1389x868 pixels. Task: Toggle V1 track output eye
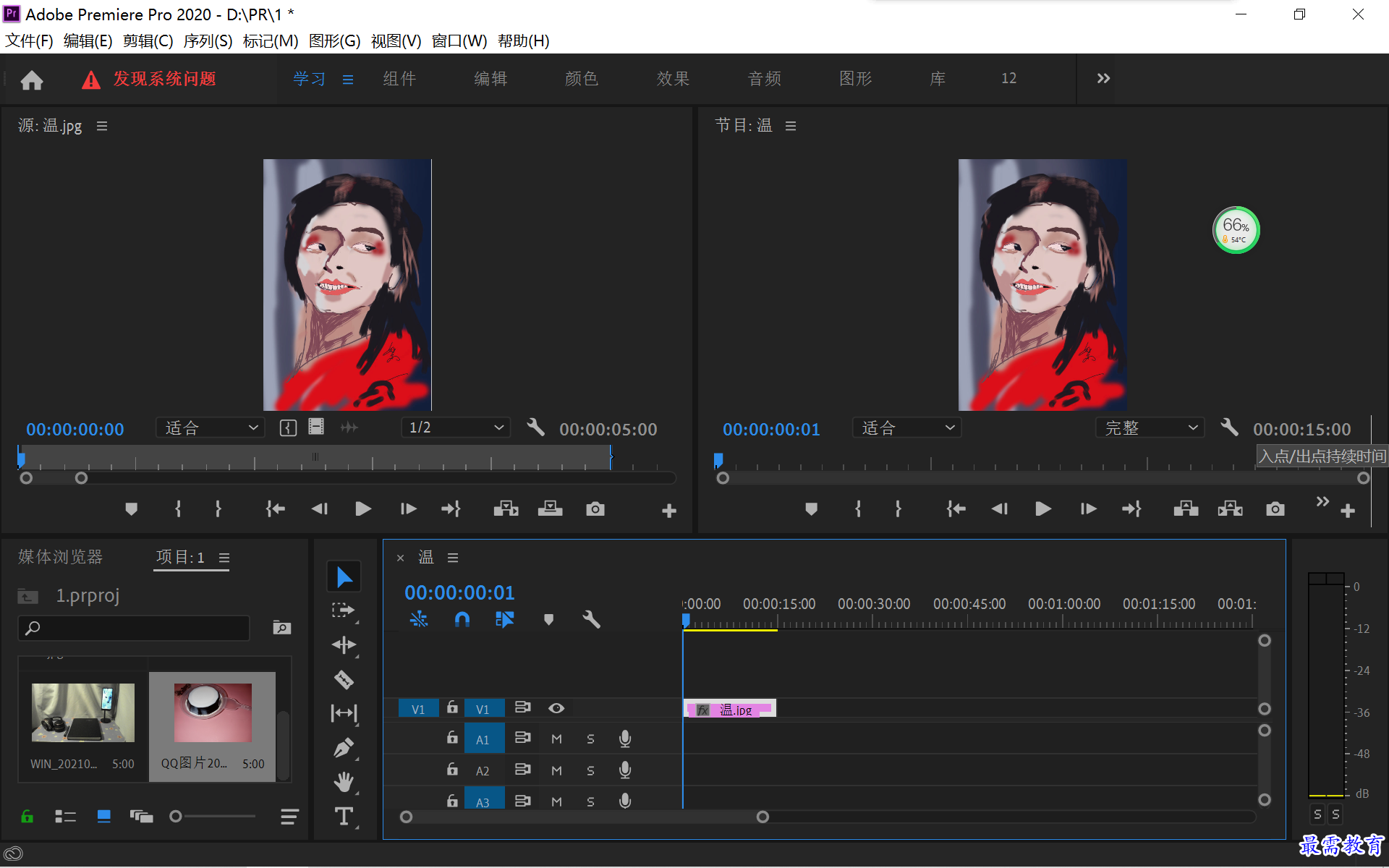click(x=556, y=708)
